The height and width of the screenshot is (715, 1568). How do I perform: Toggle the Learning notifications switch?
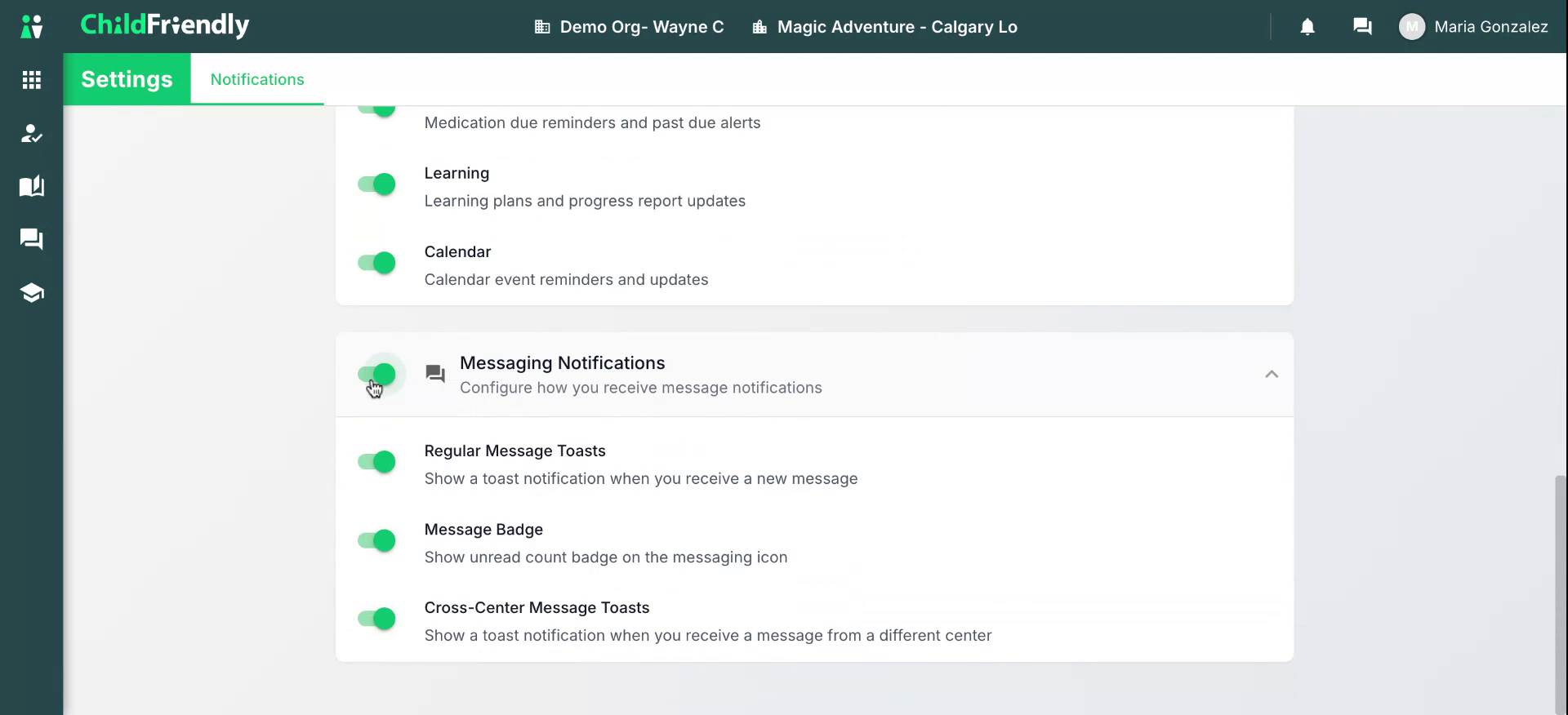(x=376, y=184)
